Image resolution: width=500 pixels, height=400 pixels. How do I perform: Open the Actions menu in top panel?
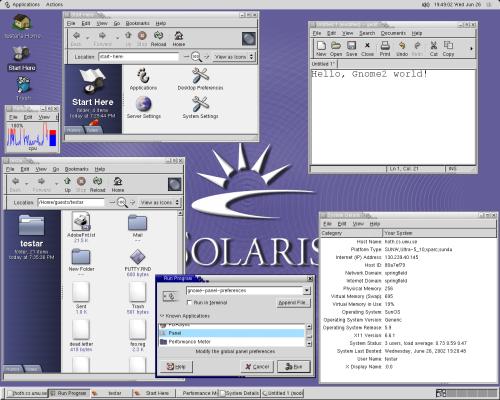tap(54, 4)
